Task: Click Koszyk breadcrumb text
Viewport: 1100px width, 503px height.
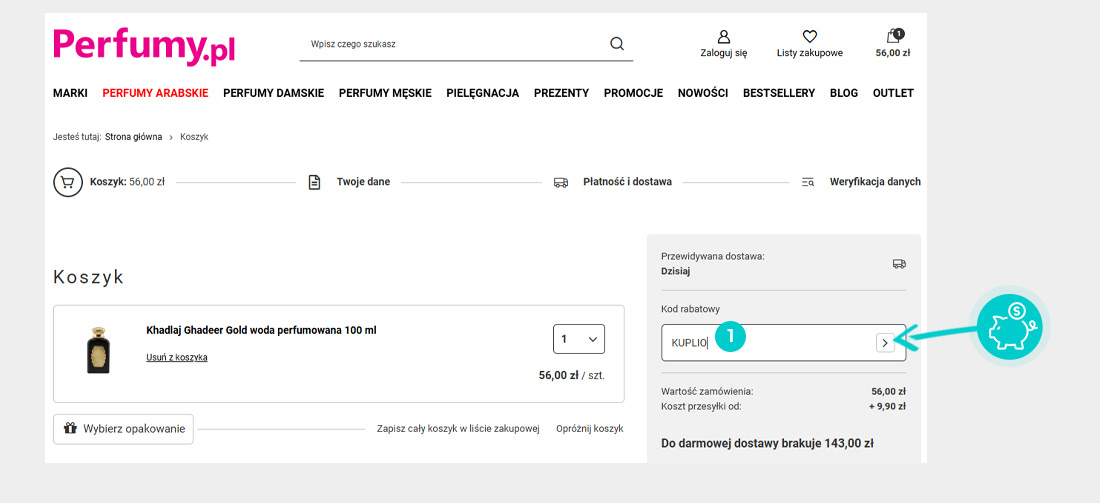Action: point(194,137)
